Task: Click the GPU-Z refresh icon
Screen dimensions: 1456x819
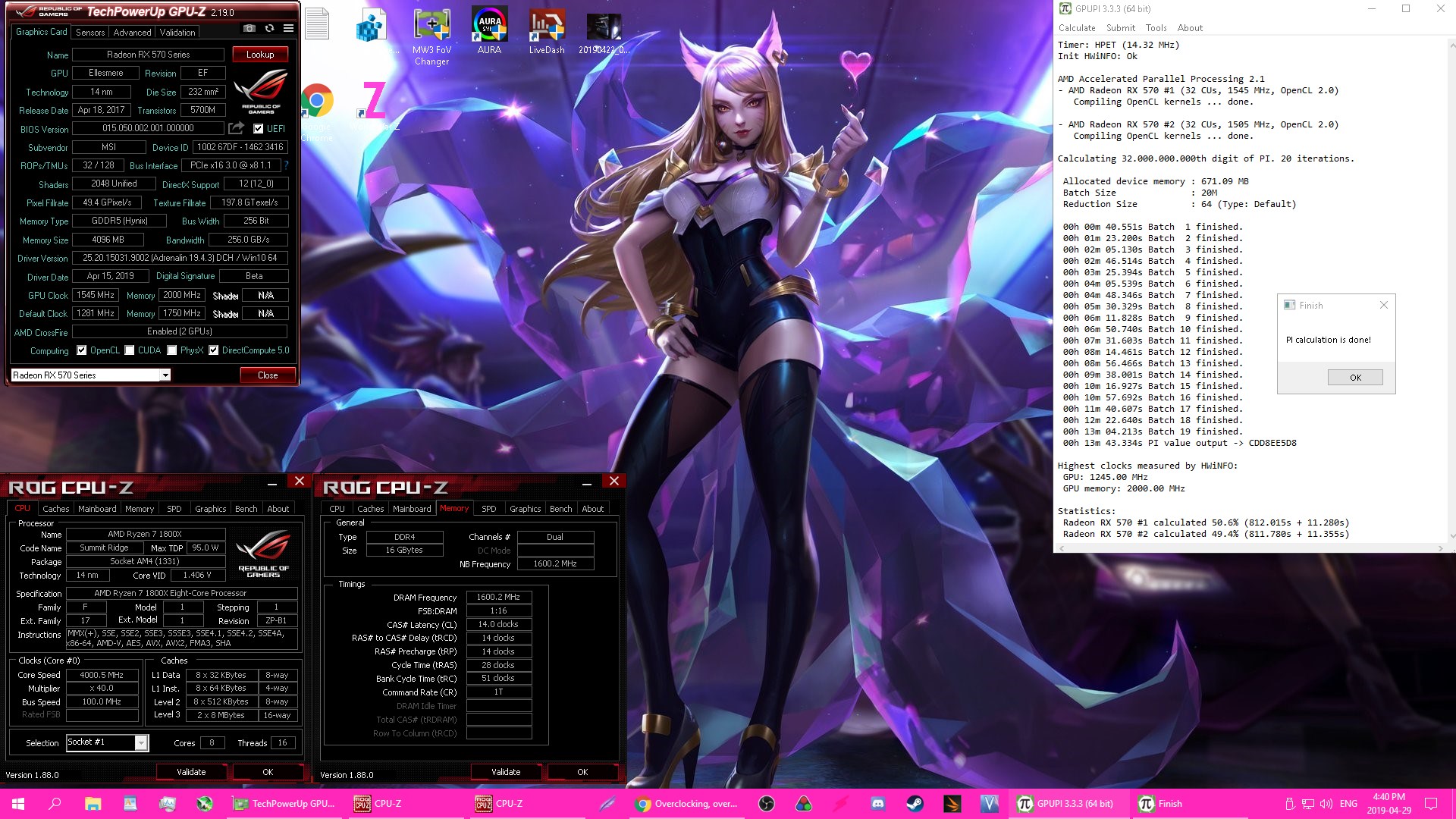Action: pyautogui.click(x=269, y=29)
